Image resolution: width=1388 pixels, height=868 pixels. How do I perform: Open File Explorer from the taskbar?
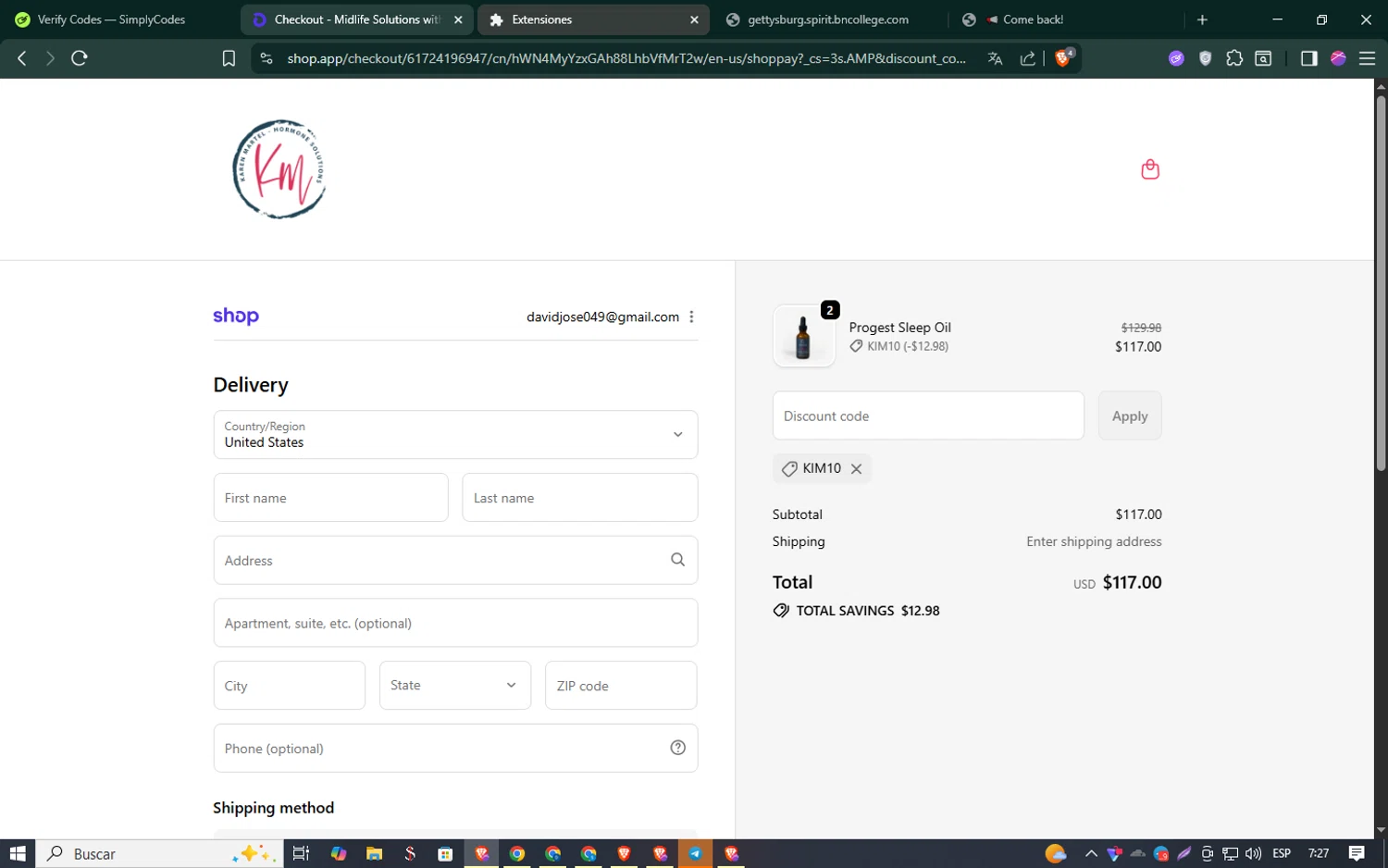point(374,853)
